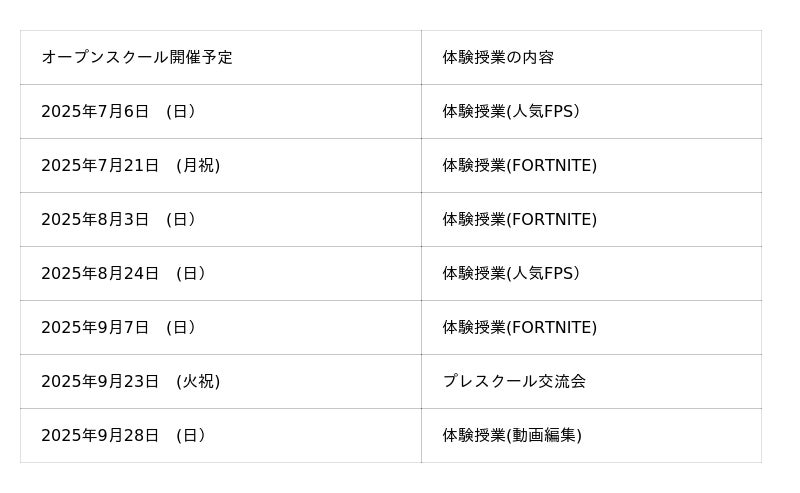Screen dimensions: 800x493
Task: Click the (日) label beside 2025年8月24日
Action: 191,273
